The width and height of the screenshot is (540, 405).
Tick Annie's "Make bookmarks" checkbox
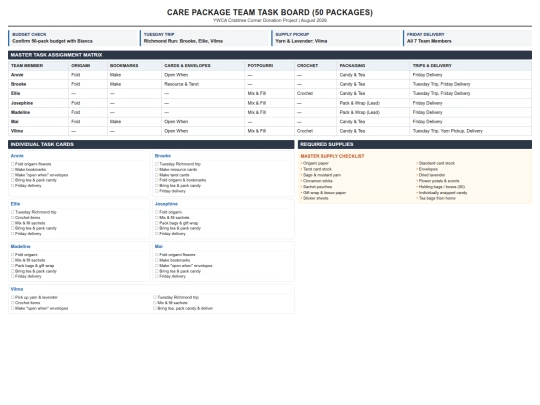click(x=12, y=169)
